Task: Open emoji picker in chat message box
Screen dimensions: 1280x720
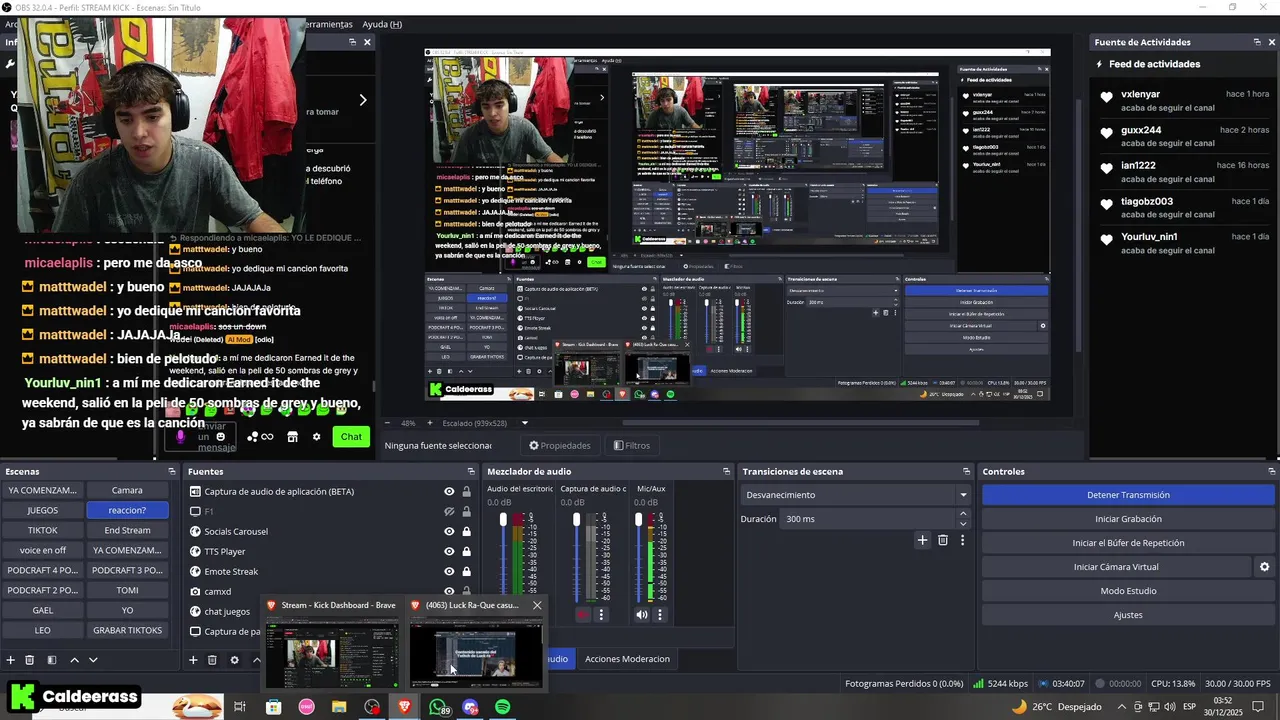Action: point(221,437)
